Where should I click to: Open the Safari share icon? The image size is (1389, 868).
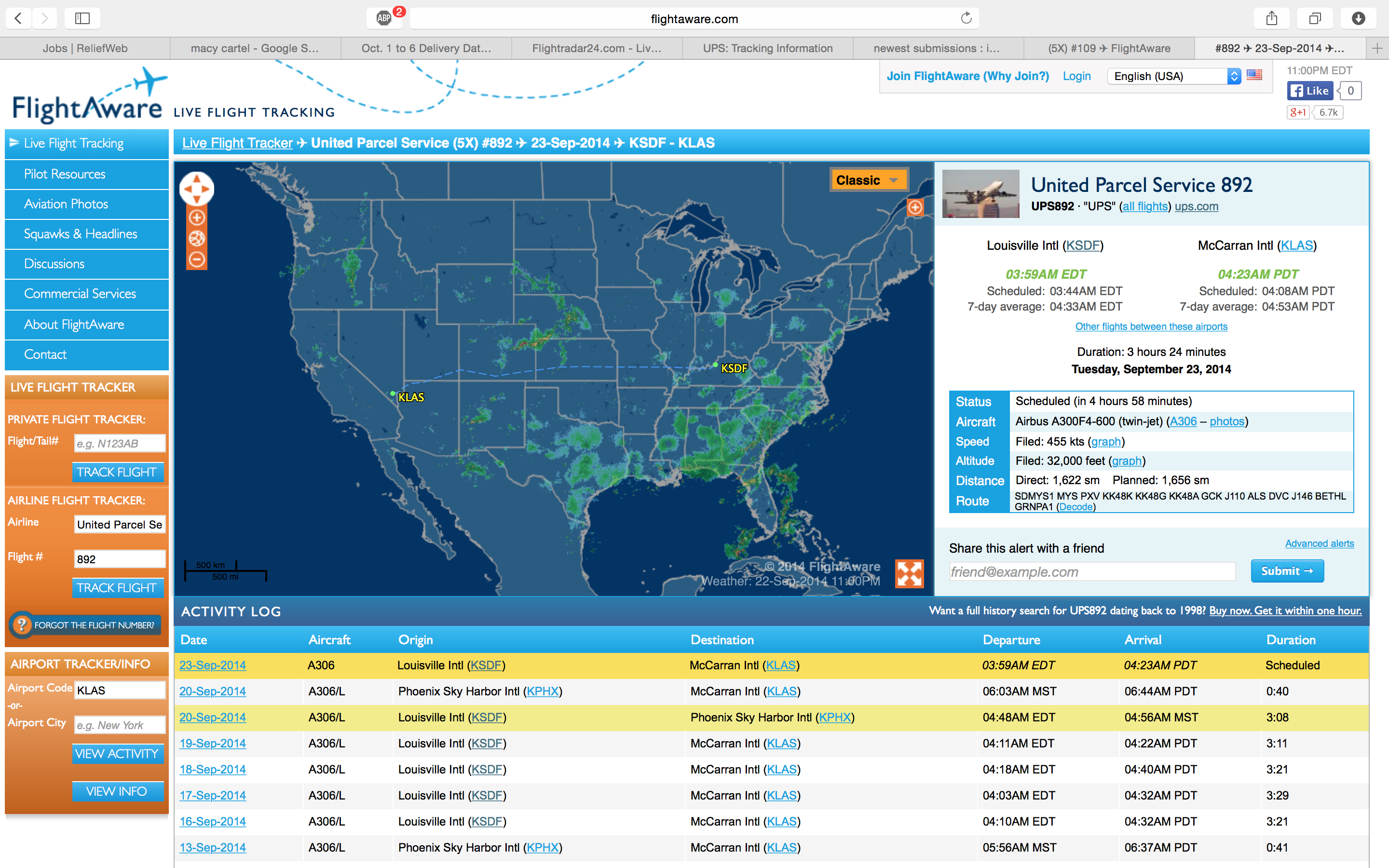click(1272, 18)
